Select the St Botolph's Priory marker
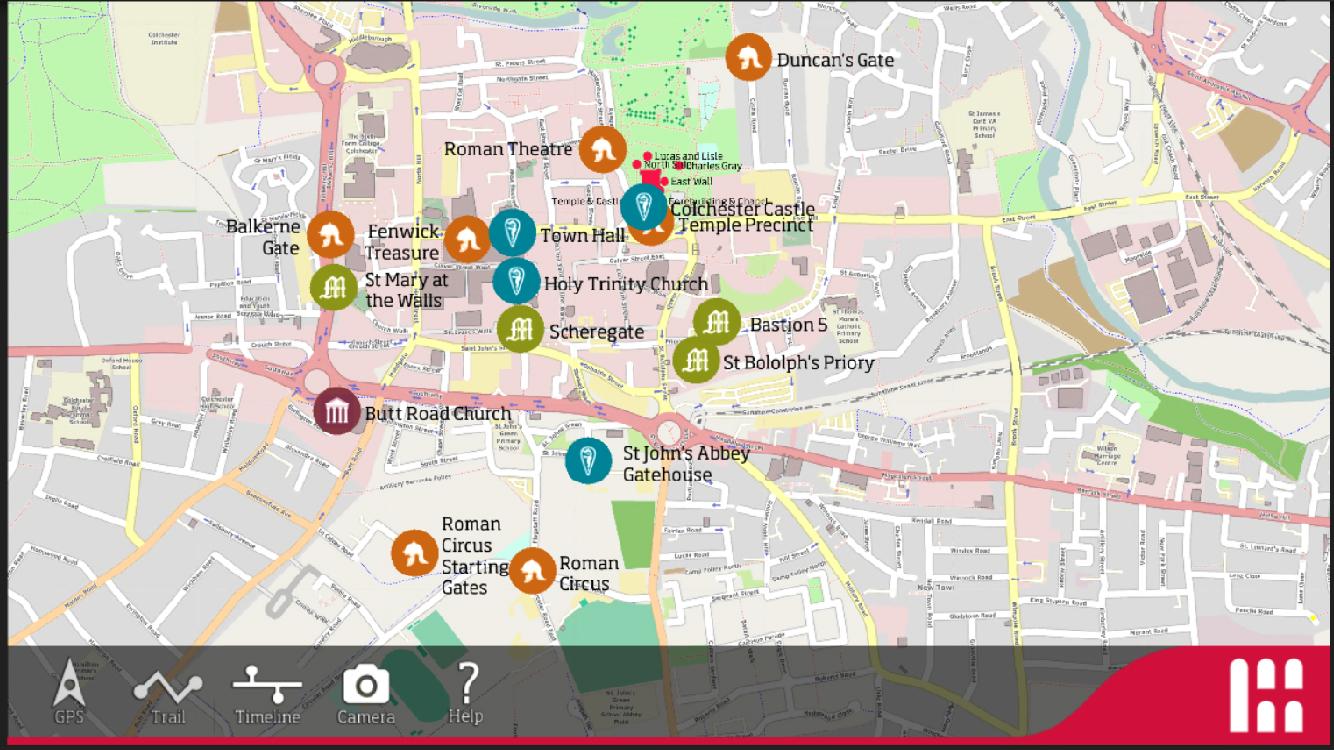Viewport: 1334px width, 750px height. [x=696, y=360]
